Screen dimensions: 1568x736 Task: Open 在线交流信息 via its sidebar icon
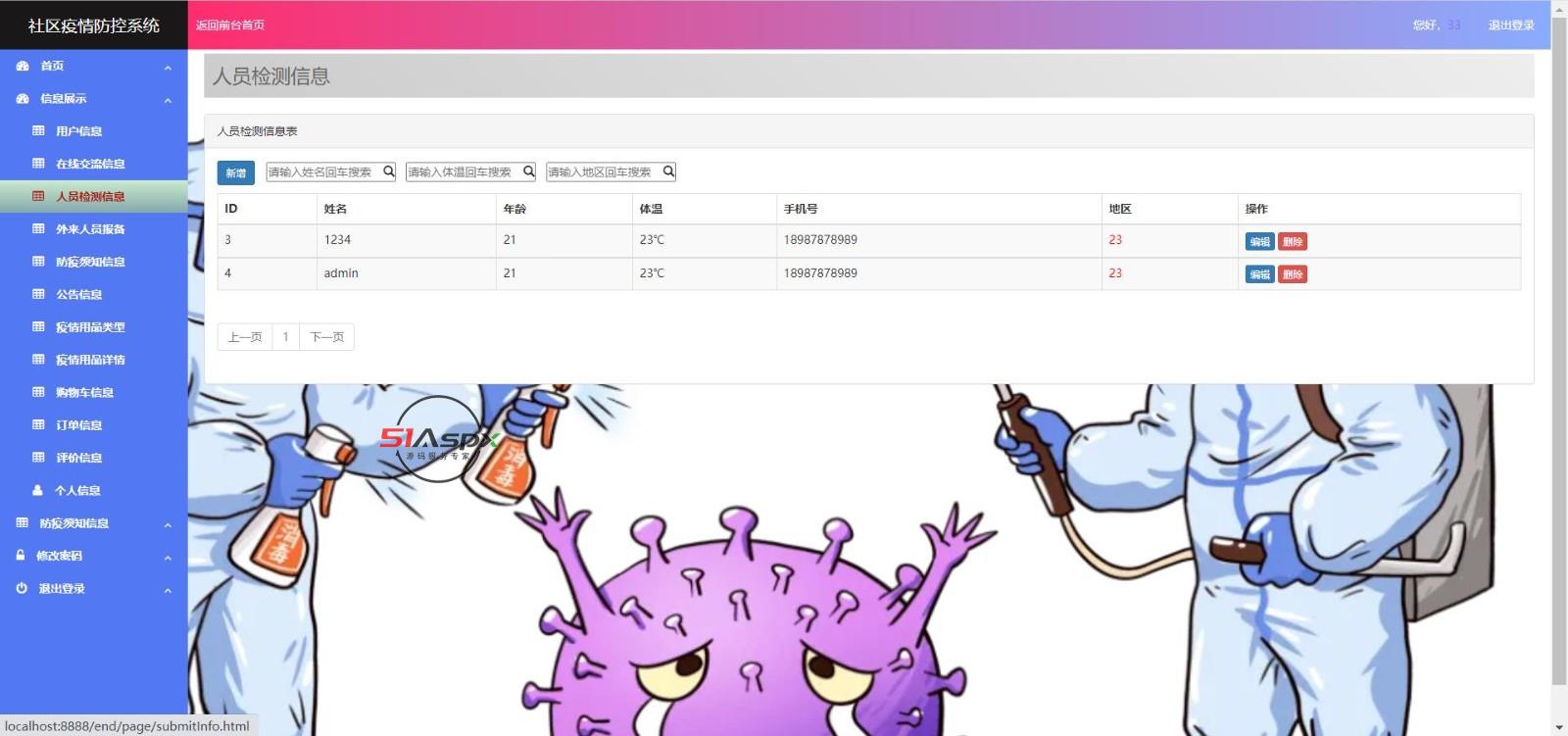pyautogui.click(x=38, y=164)
